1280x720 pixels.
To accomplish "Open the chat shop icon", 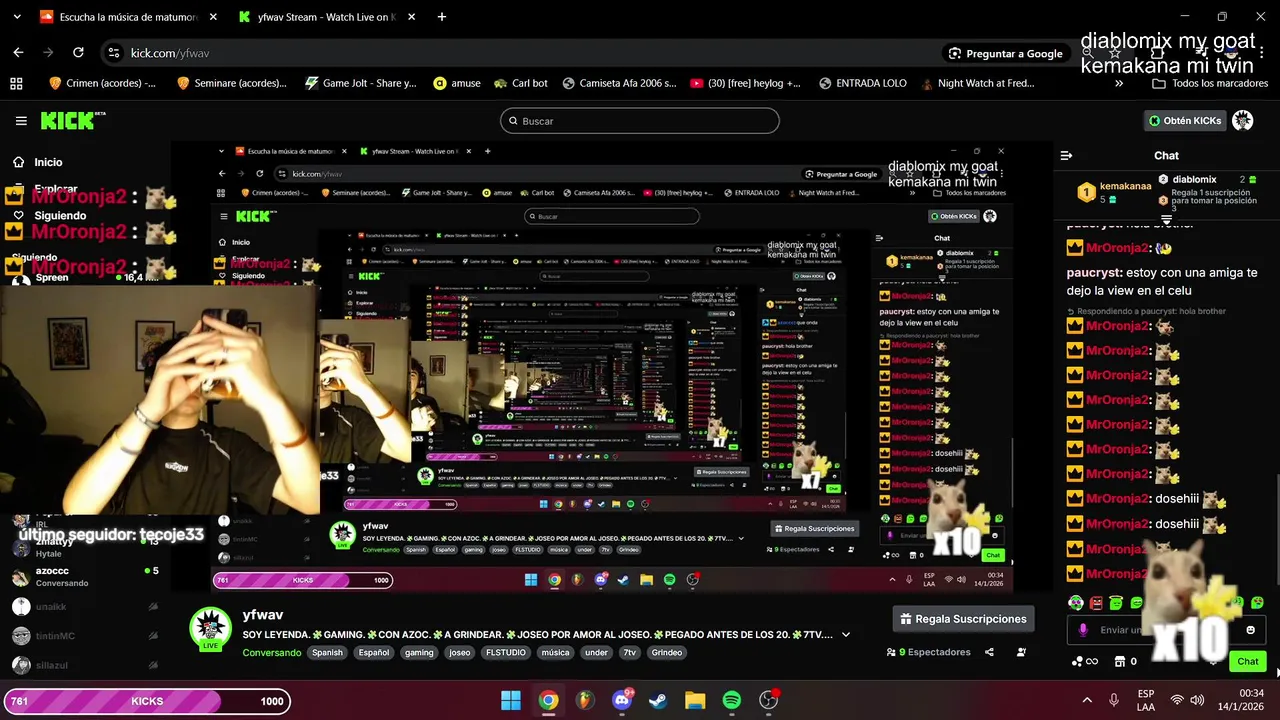I will (1119, 661).
